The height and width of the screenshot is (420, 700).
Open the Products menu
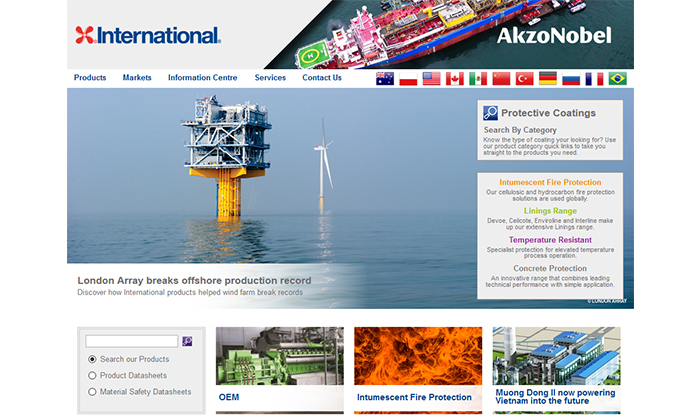point(90,78)
